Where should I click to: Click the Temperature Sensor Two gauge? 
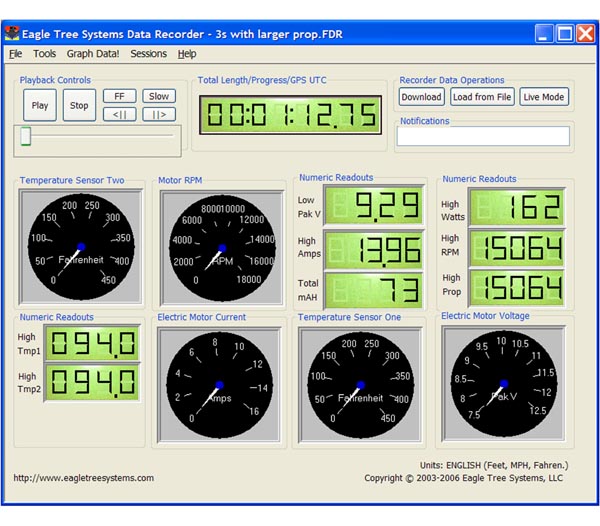81,247
